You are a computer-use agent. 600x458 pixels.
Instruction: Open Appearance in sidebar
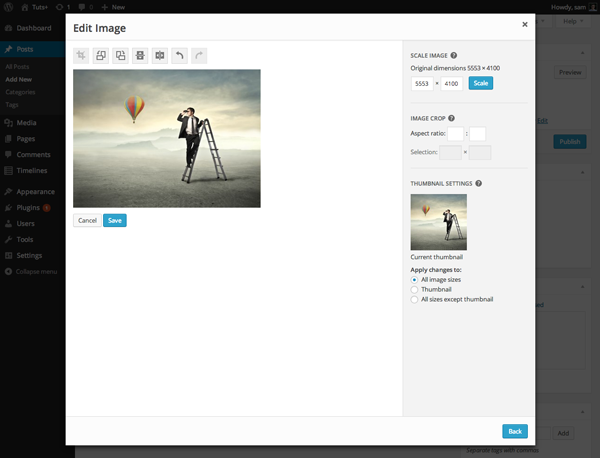click(x=33, y=191)
